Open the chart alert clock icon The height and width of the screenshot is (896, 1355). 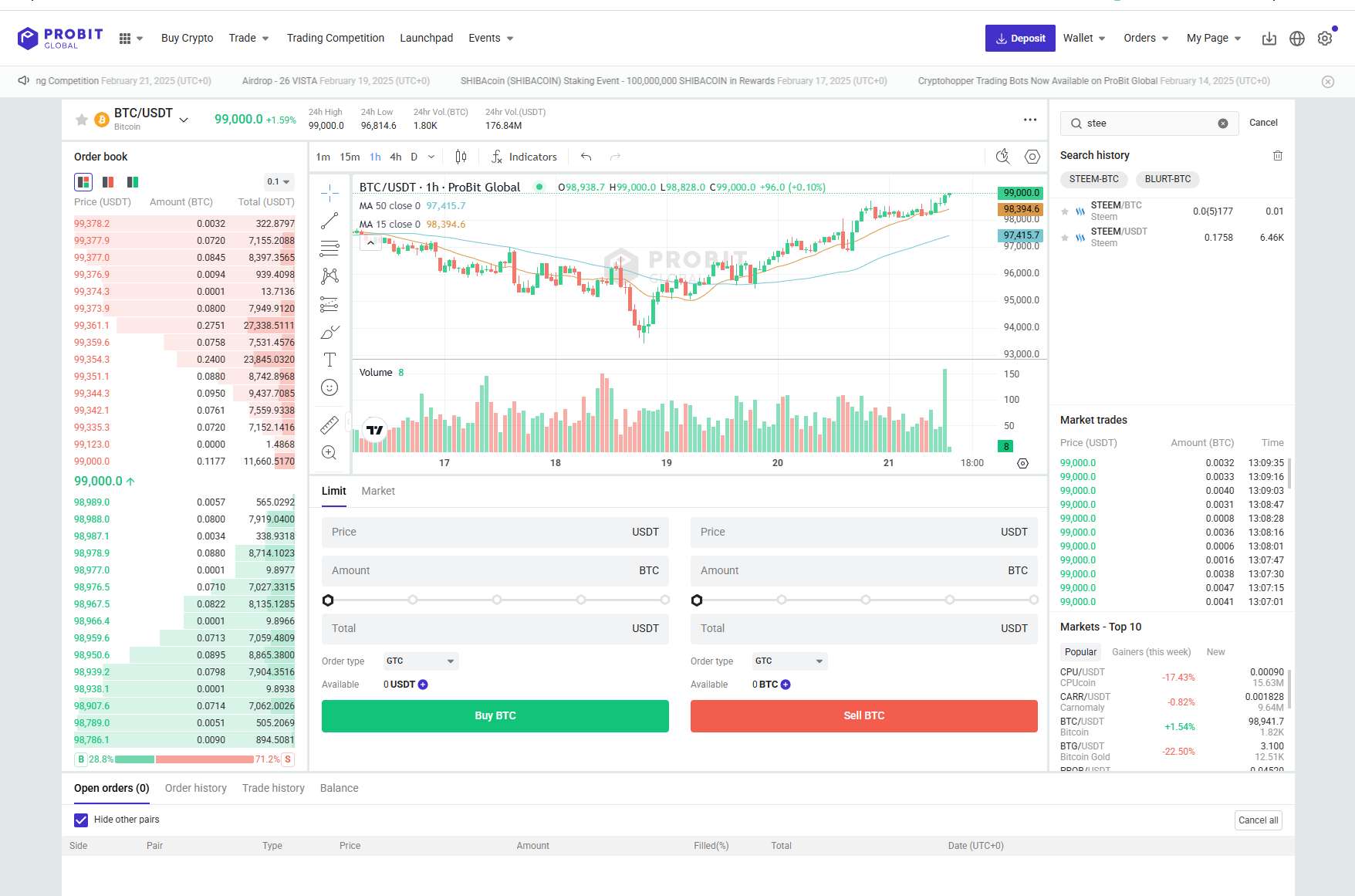coord(1002,157)
